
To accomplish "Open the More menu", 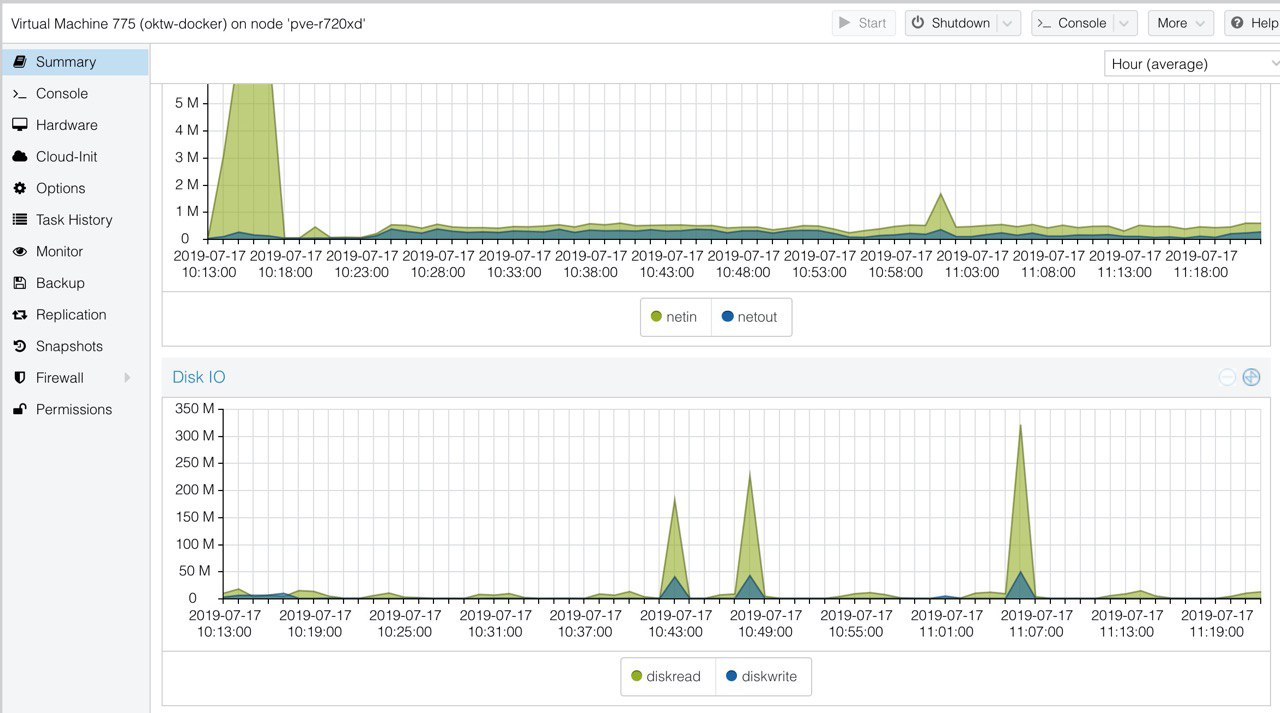I will [x=1181, y=23].
